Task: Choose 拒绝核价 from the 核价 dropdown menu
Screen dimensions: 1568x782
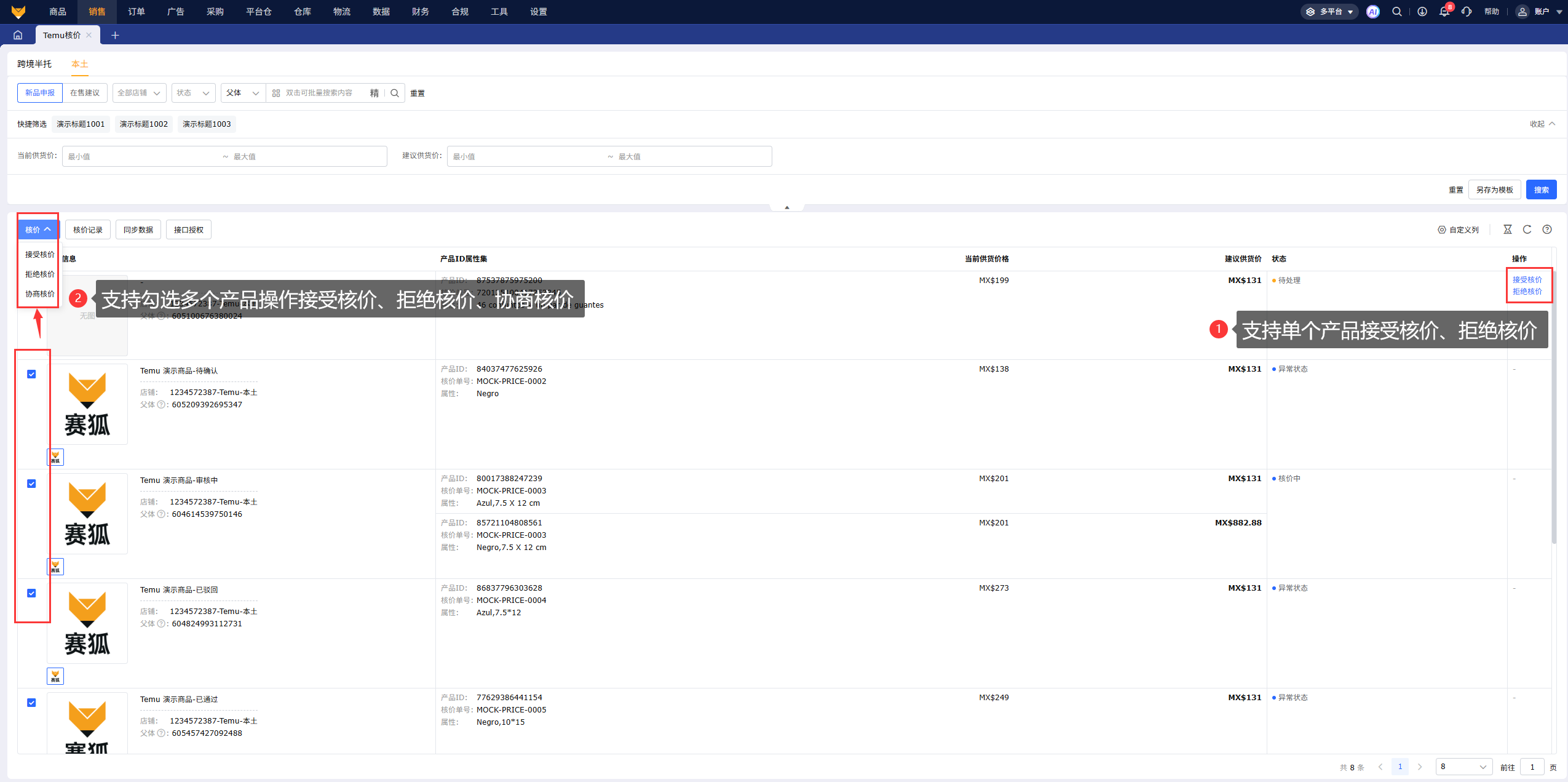Action: [40, 274]
